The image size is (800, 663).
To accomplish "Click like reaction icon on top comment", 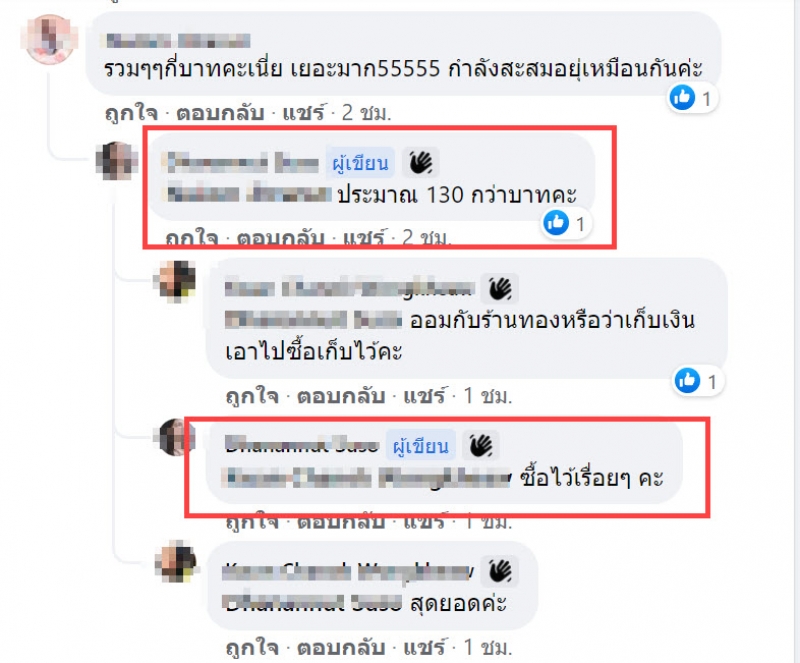I will [x=682, y=97].
